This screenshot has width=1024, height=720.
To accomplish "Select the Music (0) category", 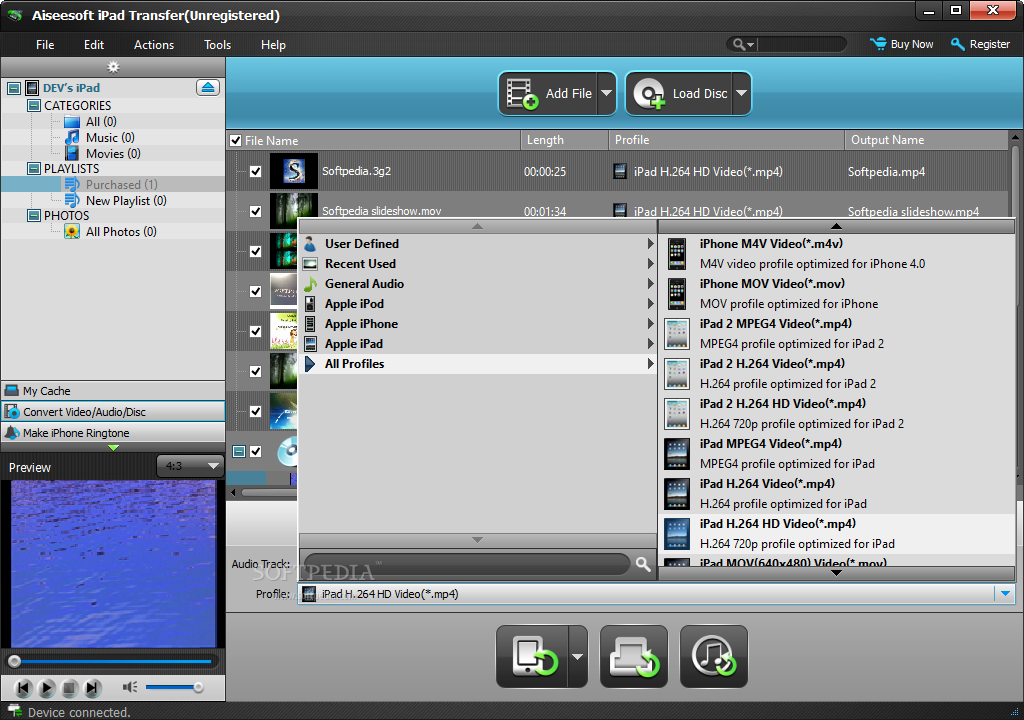I will (x=110, y=137).
